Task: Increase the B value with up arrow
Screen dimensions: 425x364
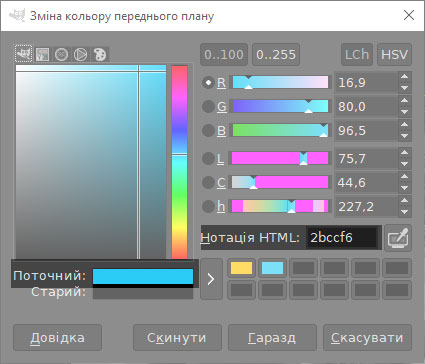Action: [x=405, y=125]
